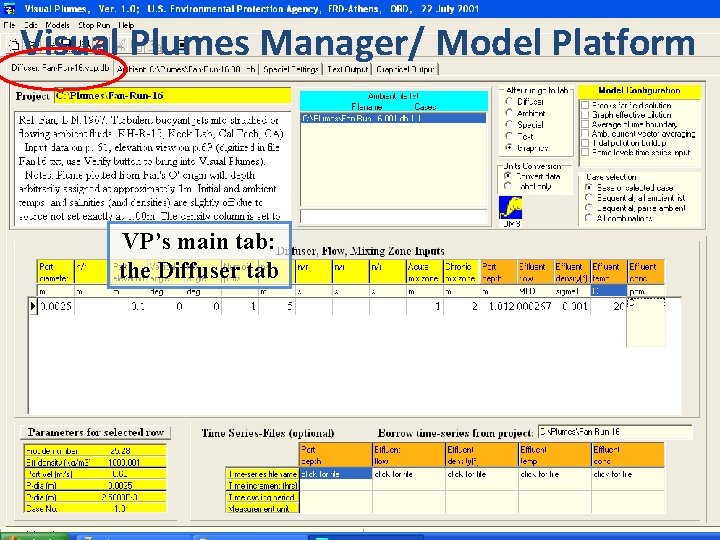Click the Stop Run menu item
The width and height of the screenshot is (720, 540).
[x=94, y=25]
